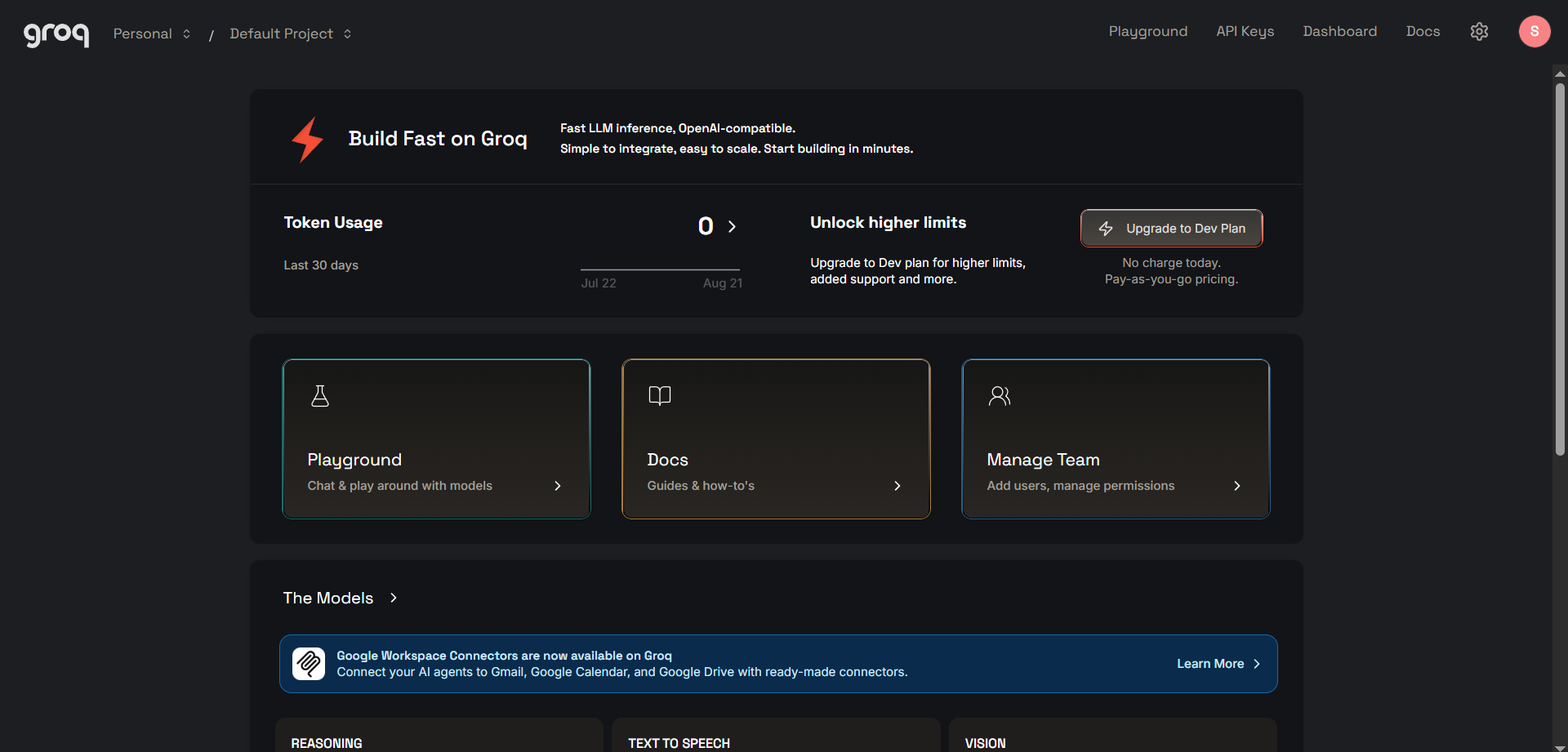Image resolution: width=1568 pixels, height=752 pixels.
Task: Click the Jul 22 chart label
Action: pos(599,283)
